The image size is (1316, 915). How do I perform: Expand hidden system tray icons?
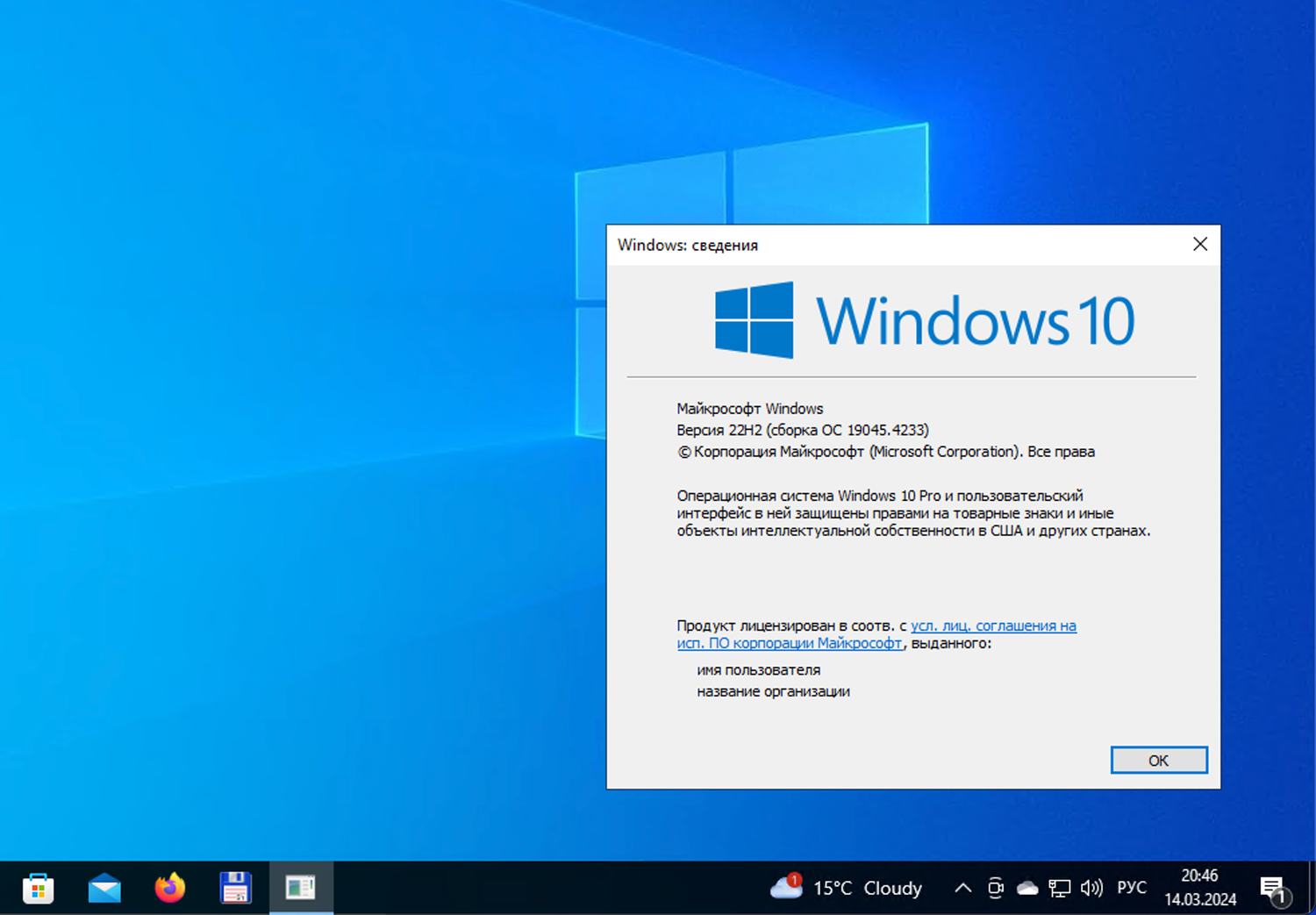pyautogui.click(x=962, y=888)
